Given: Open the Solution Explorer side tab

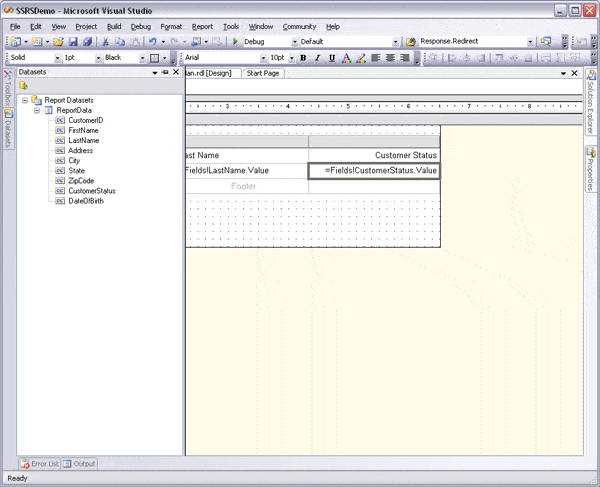Looking at the screenshot, I should pos(591,101).
